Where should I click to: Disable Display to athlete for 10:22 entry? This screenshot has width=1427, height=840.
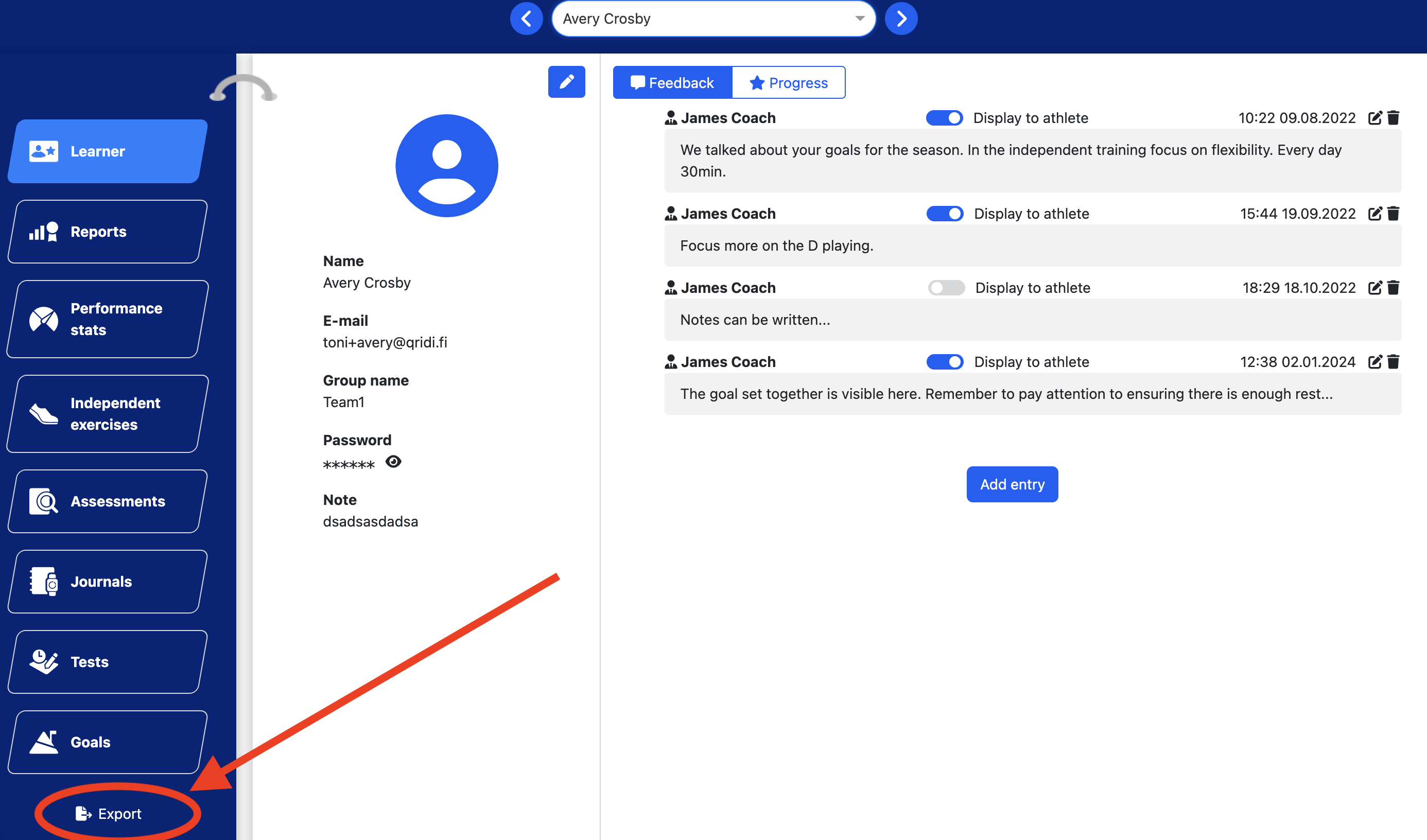click(x=944, y=118)
